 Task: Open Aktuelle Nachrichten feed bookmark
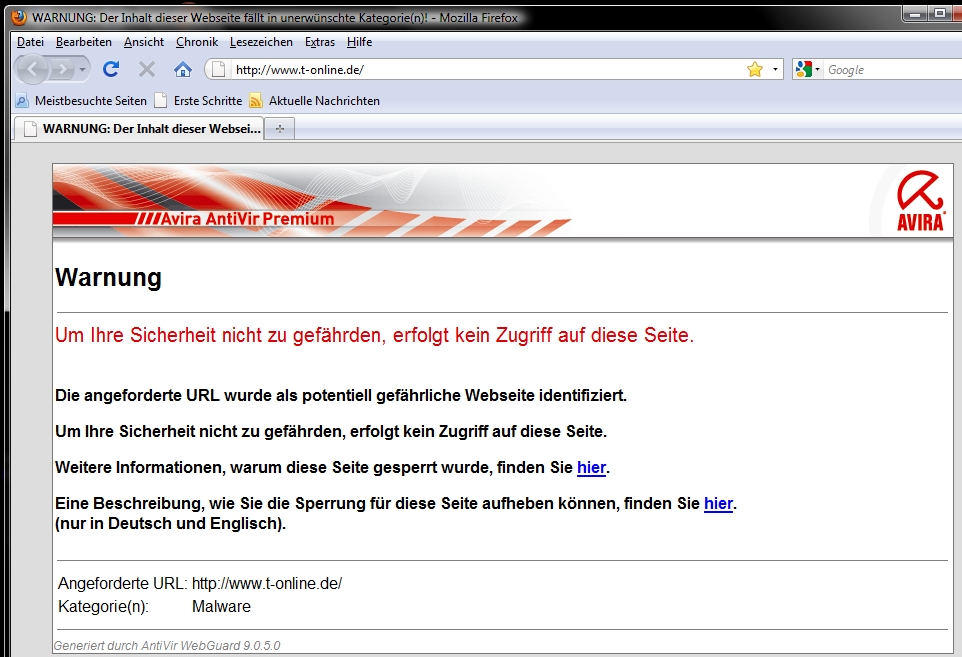[x=315, y=101]
